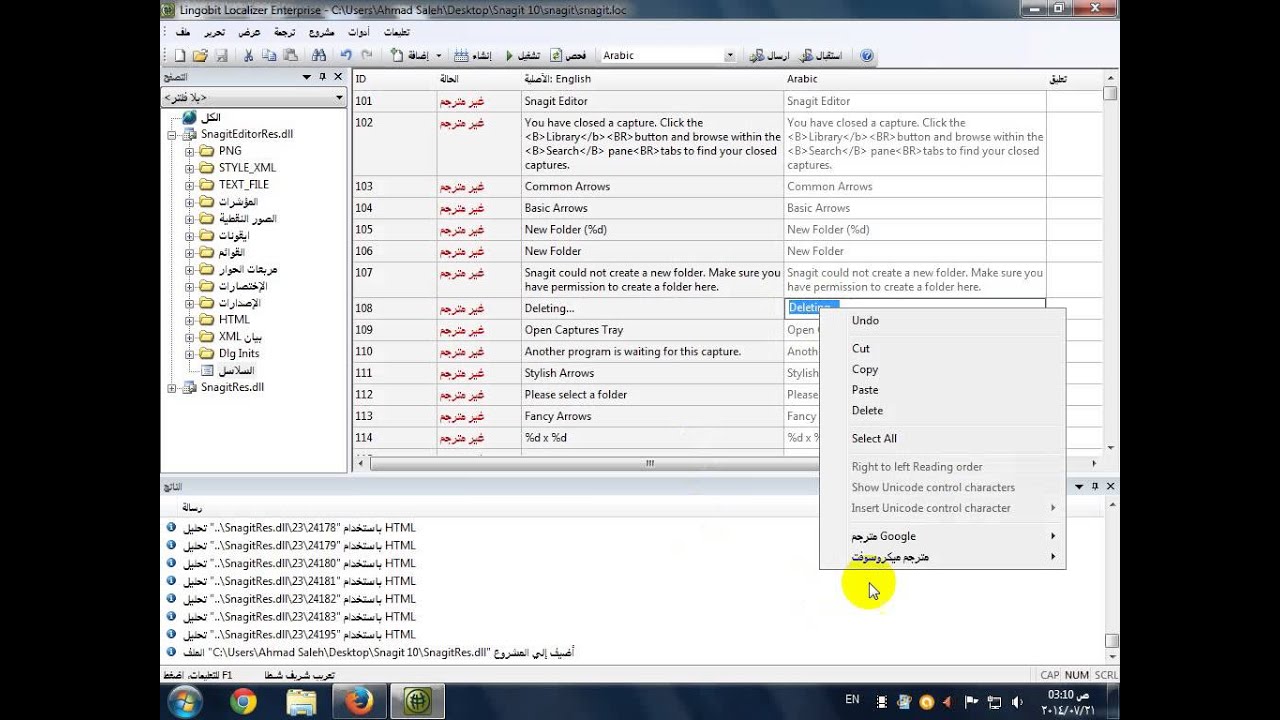Open the أدوات (Tools) menu
The width and height of the screenshot is (1280, 720).
point(359,32)
